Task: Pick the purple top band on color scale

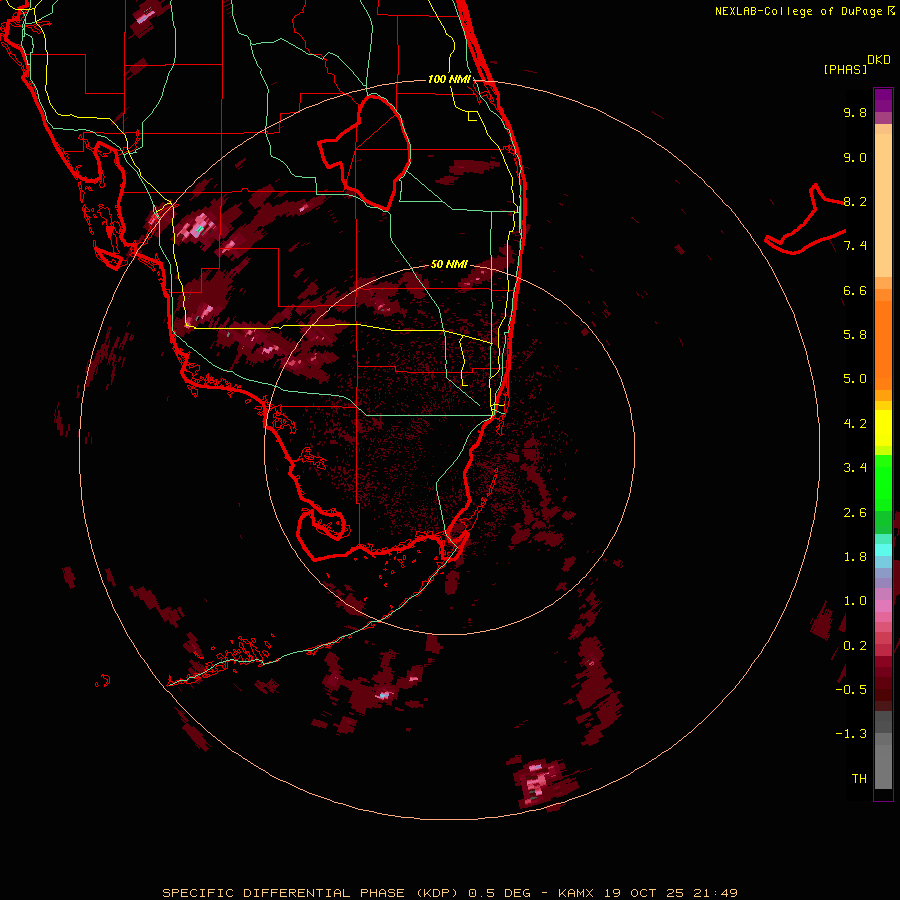Action: (x=883, y=100)
